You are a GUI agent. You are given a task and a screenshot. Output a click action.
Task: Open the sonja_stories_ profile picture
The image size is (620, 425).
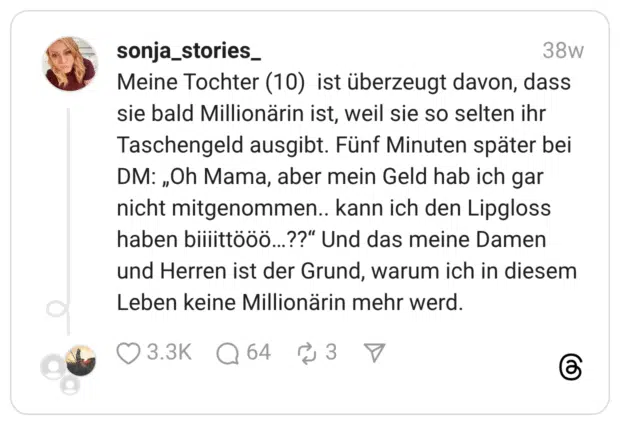[70, 64]
